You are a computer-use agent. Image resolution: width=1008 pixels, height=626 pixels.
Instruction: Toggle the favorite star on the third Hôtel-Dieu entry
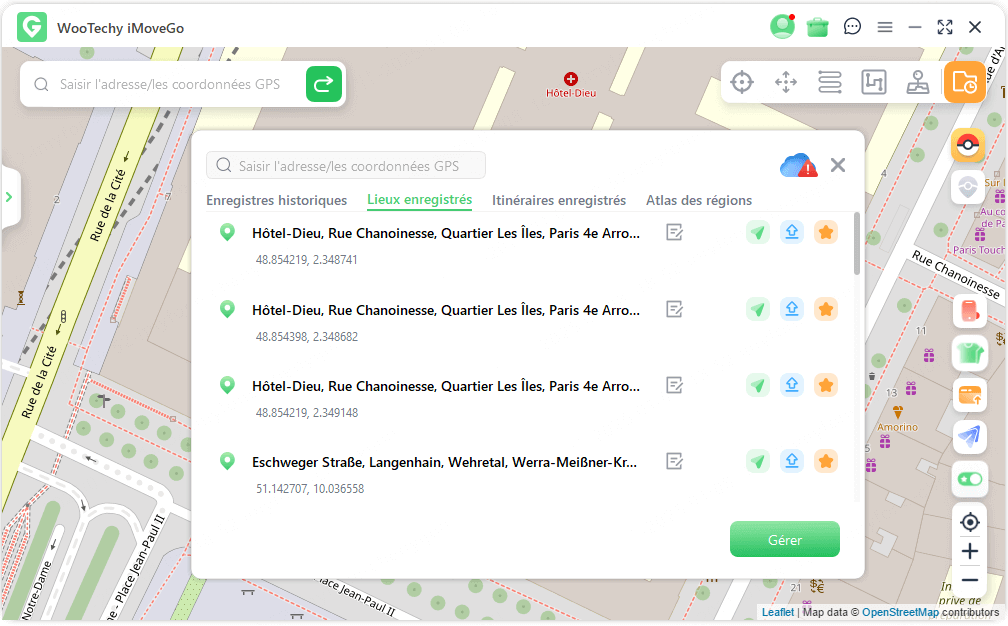(x=825, y=385)
